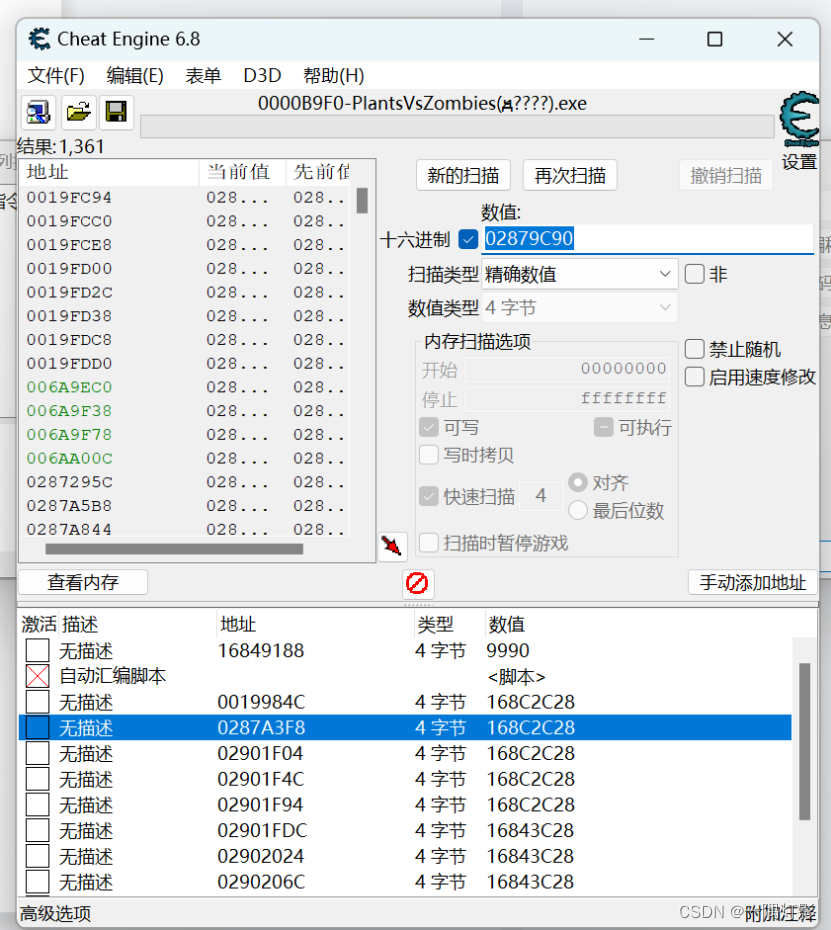The height and width of the screenshot is (930, 831).
Task: Click 高级选项 at the bottom
Action: (x=56, y=913)
